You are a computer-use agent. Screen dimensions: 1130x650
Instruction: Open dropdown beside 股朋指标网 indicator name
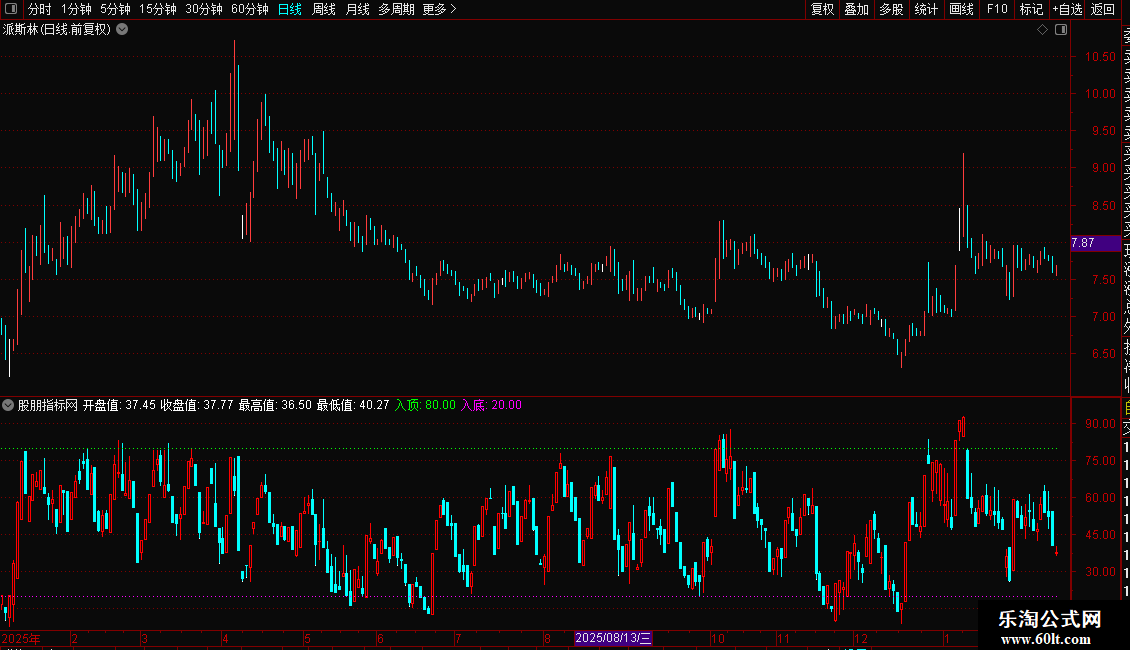pos(8,405)
